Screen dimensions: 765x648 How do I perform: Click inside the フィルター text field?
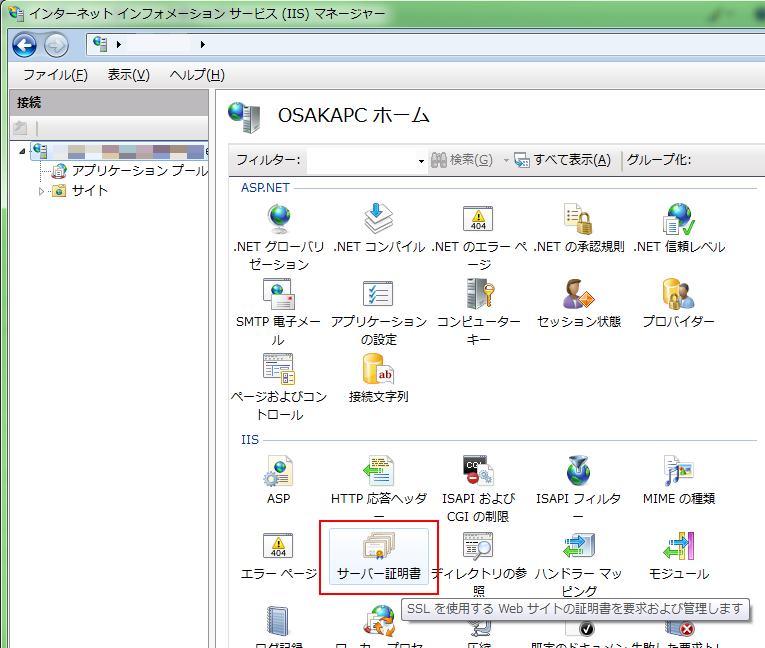(x=360, y=160)
